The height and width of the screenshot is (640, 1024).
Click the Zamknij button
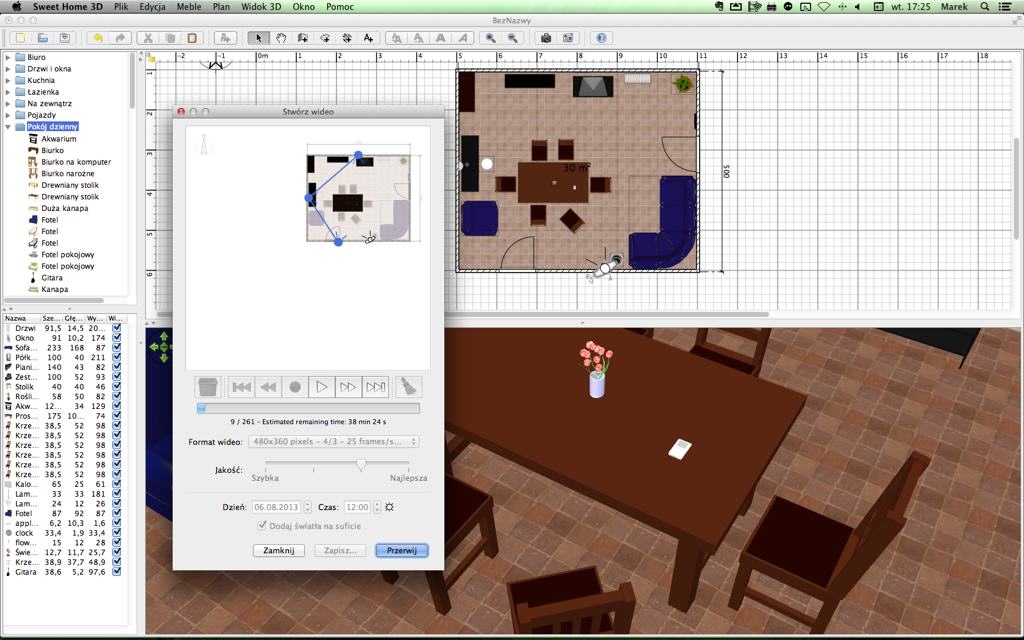click(279, 551)
